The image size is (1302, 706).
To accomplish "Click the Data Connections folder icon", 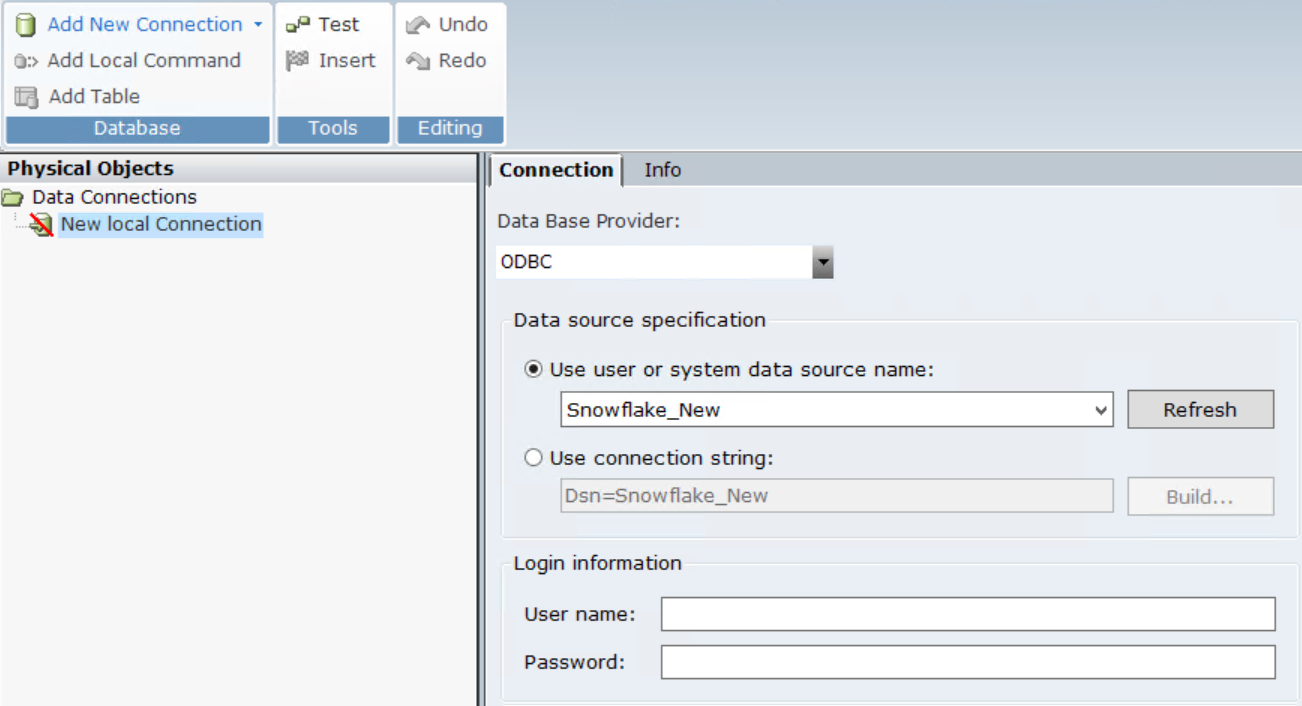I will 13,197.
